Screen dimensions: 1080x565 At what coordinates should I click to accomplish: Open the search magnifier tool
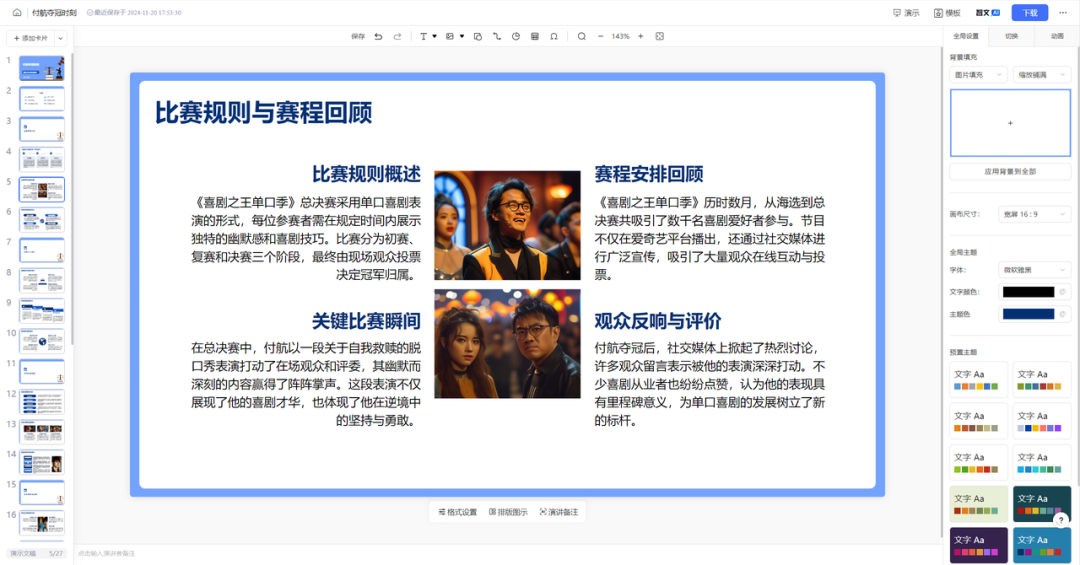click(x=581, y=37)
